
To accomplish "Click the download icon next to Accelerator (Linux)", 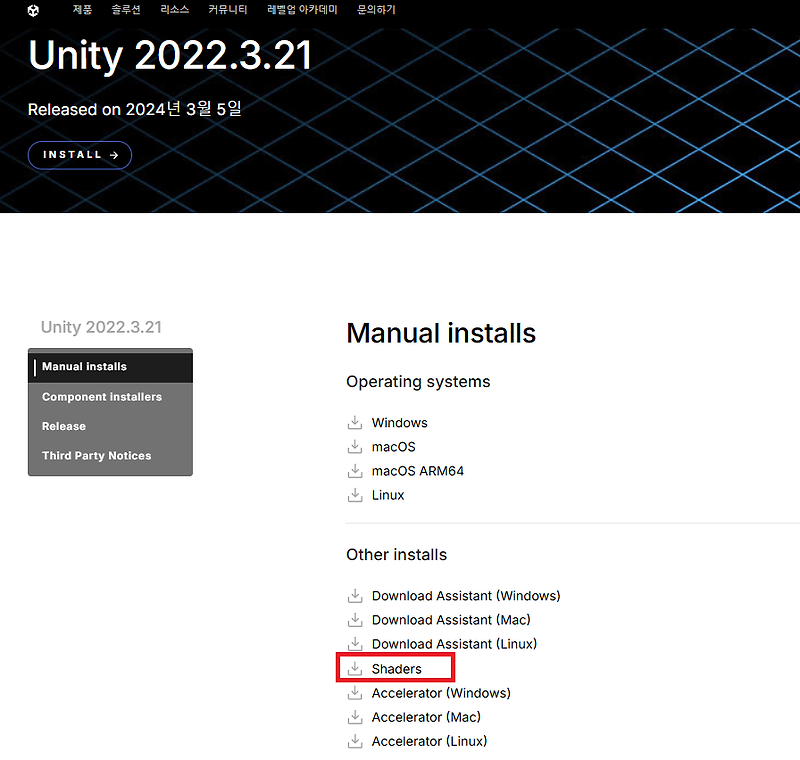I will pos(355,740).
